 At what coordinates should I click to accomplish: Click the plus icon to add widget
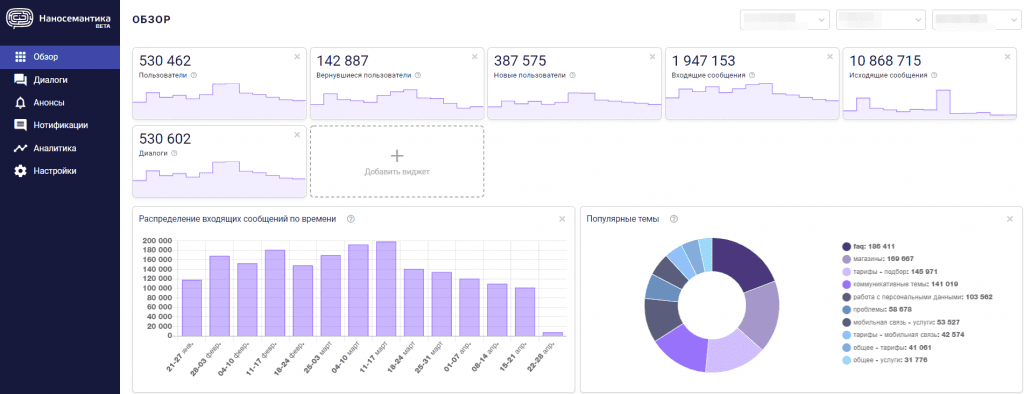pos(397,156)
